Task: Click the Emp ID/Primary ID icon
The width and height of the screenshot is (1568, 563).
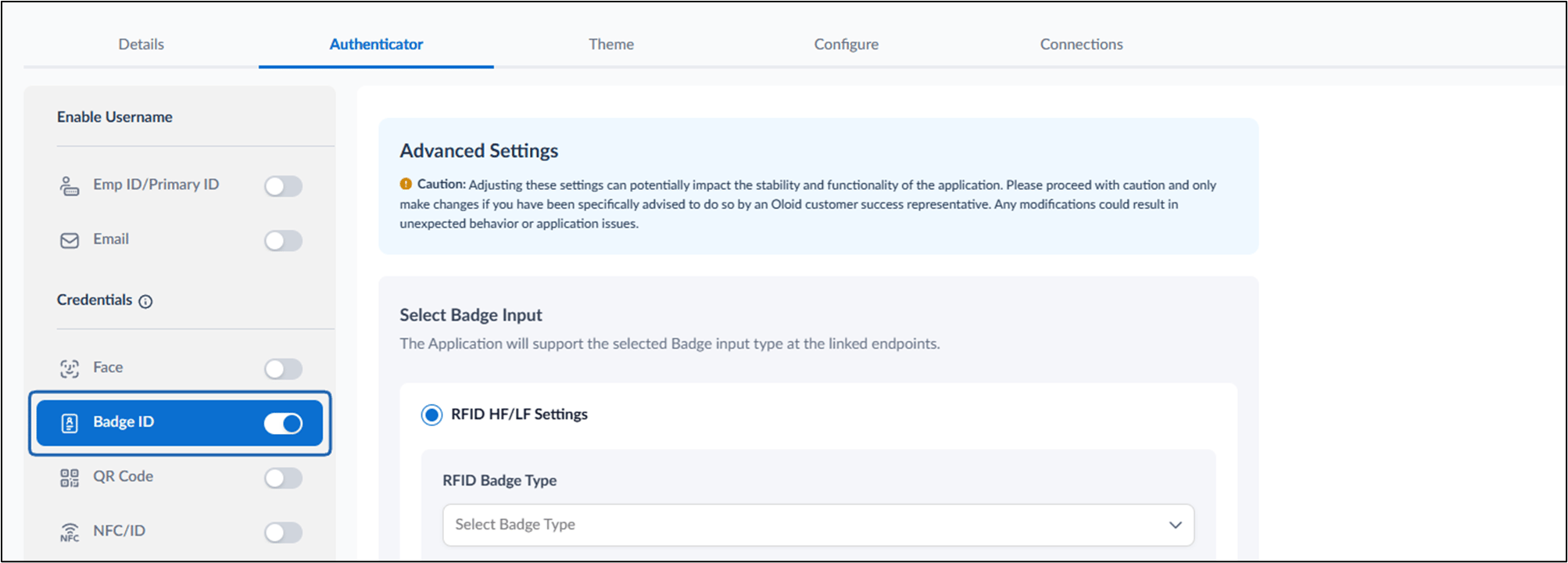Action: [70, 186]
